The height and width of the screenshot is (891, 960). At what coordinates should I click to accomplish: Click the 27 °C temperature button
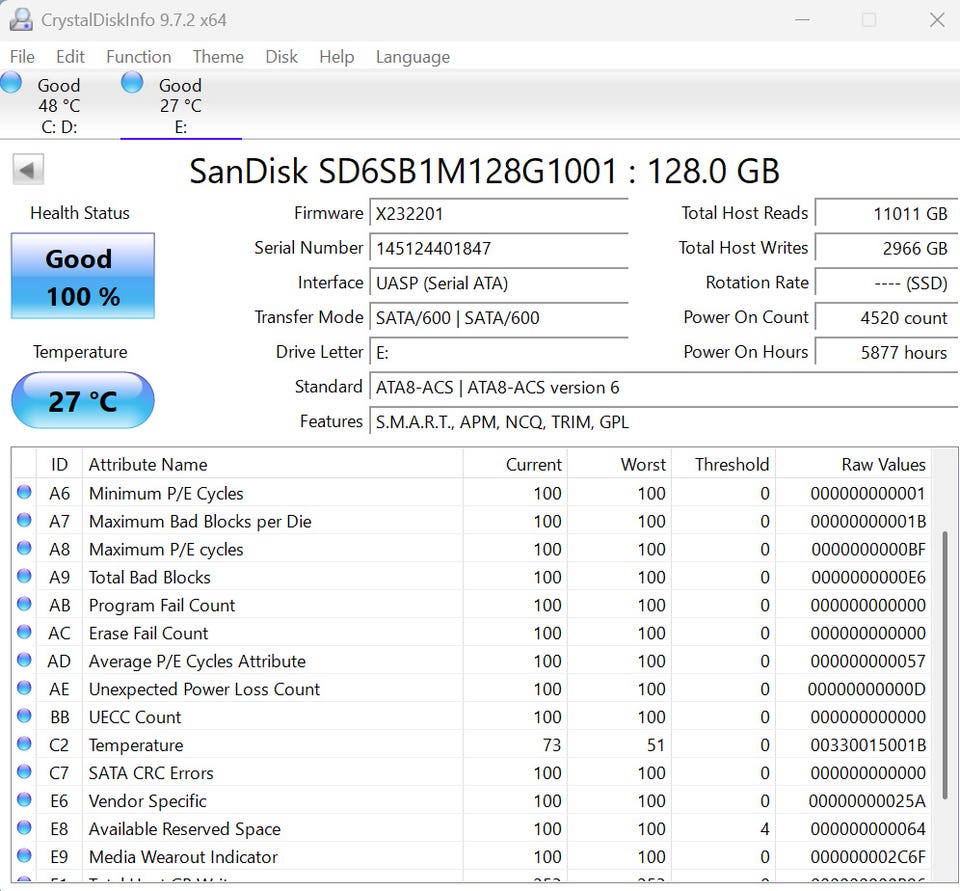83,400
